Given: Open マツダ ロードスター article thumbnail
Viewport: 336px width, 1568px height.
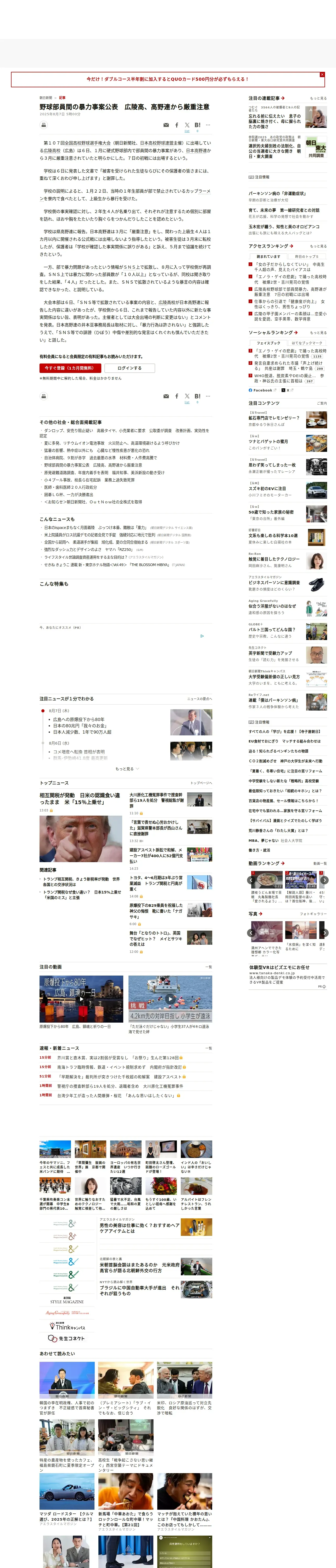Looking at the screenshot, I should tap(67, 1491).
